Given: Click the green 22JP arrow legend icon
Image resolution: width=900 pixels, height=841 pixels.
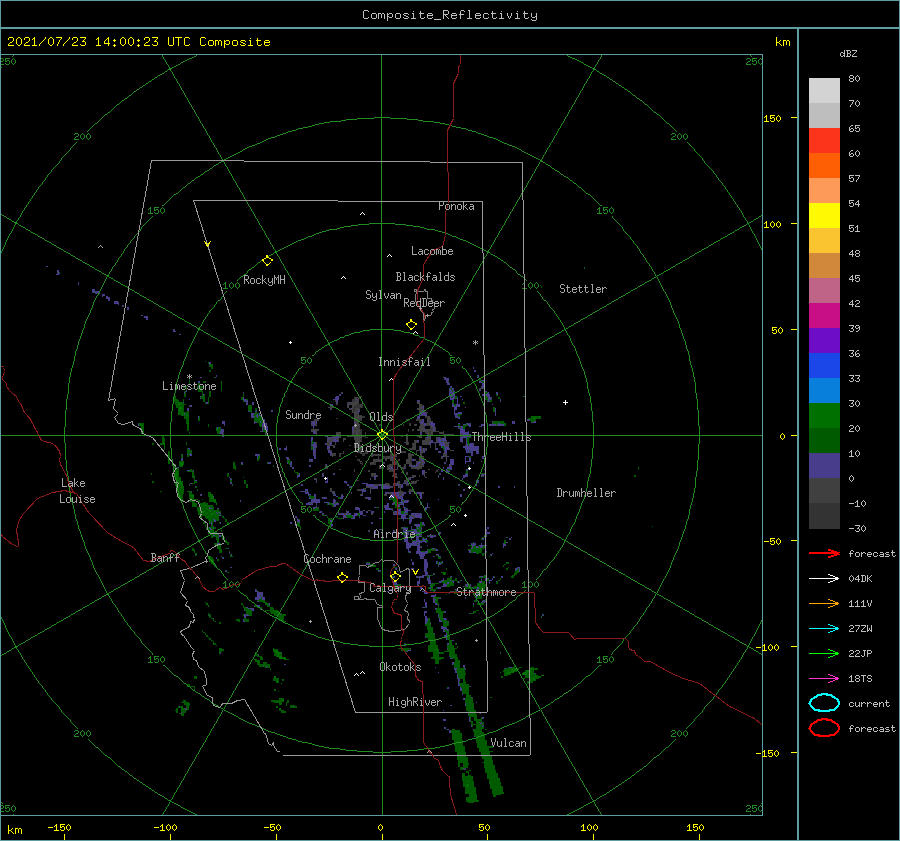Looking at the screenshot, I should (x=824, y=653).
